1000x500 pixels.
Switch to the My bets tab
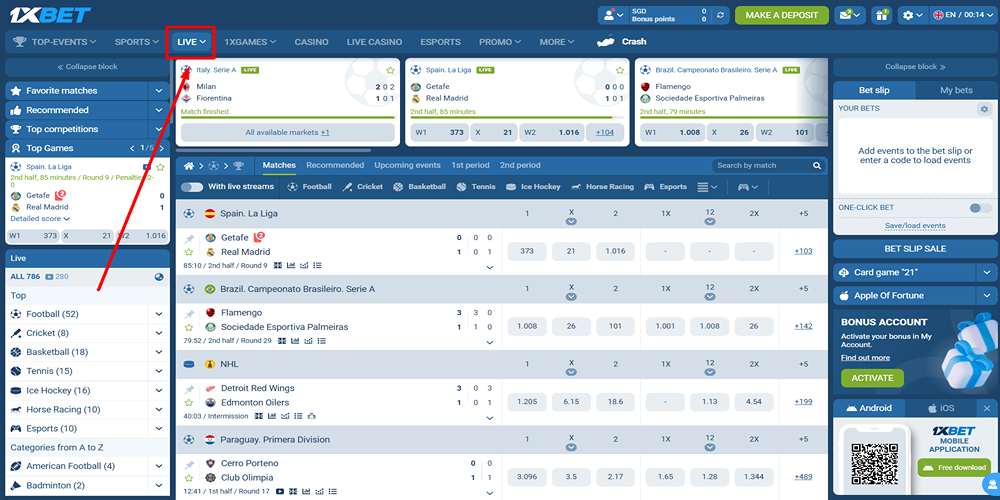point(956,90)
